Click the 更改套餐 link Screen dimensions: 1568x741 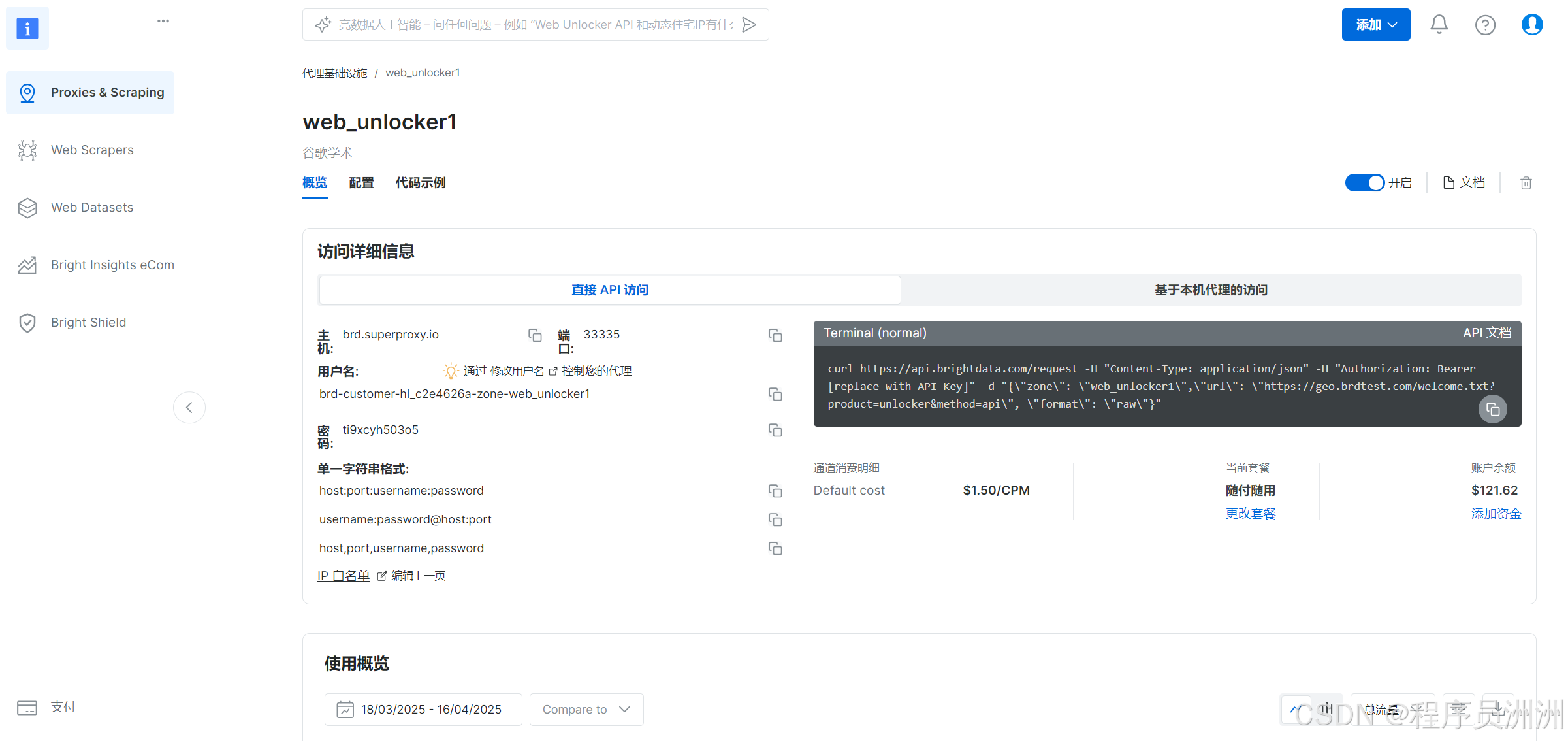click(1250, 514)
